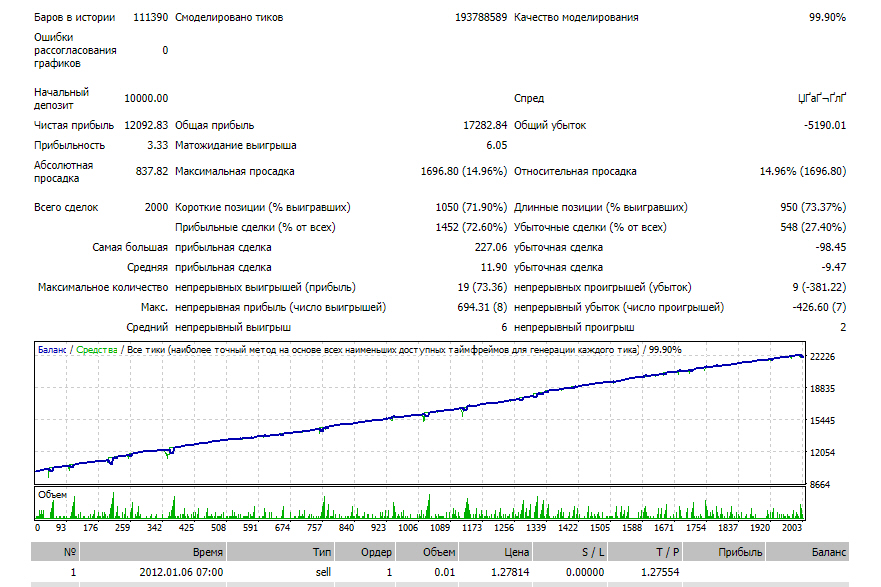Click largest profit trade value 227.06
The width and height of the screenshot is (881, 587).
(491, 247)
